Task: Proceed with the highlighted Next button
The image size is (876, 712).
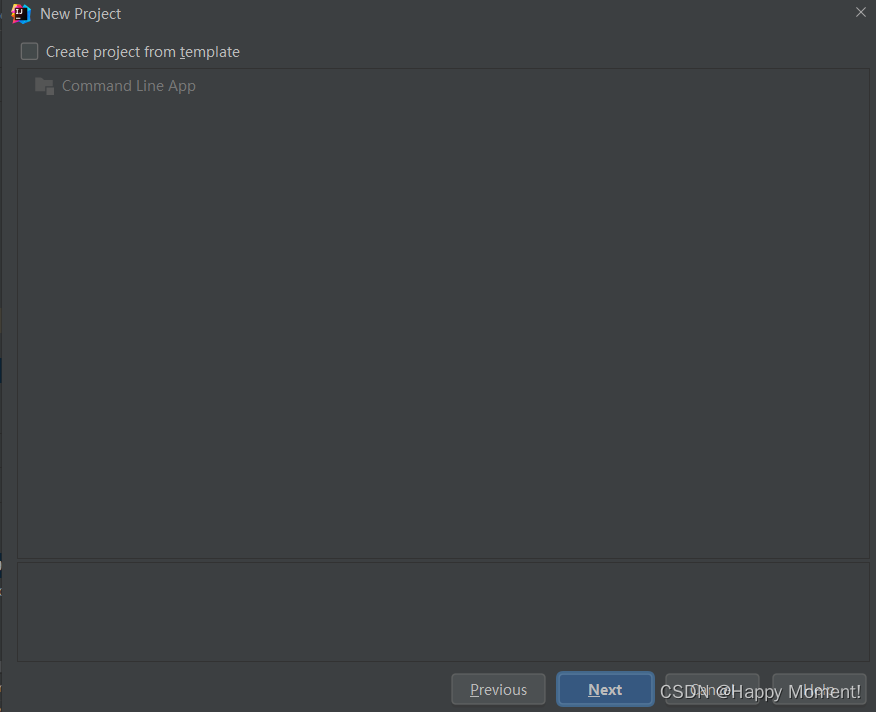Action: click(x=605, y=690)
